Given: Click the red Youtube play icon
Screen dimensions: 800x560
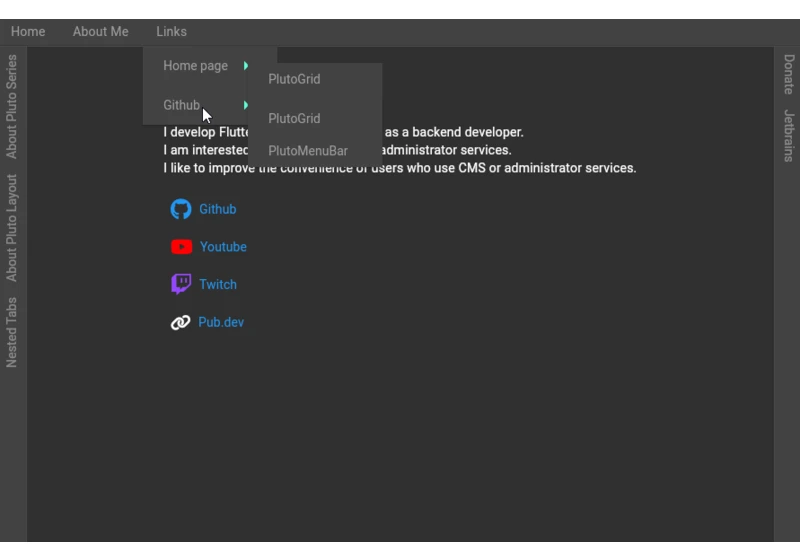Looking at the screenshot, I should (181, 247).
